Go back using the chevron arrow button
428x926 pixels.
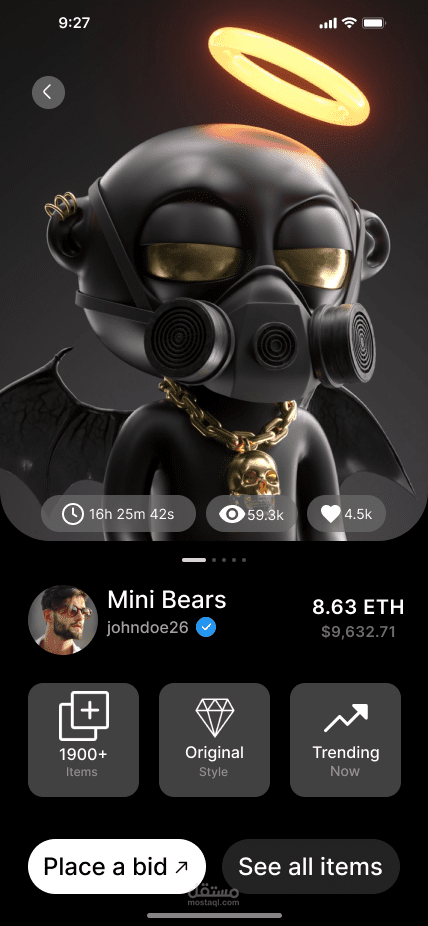click(x=48, y=92)
